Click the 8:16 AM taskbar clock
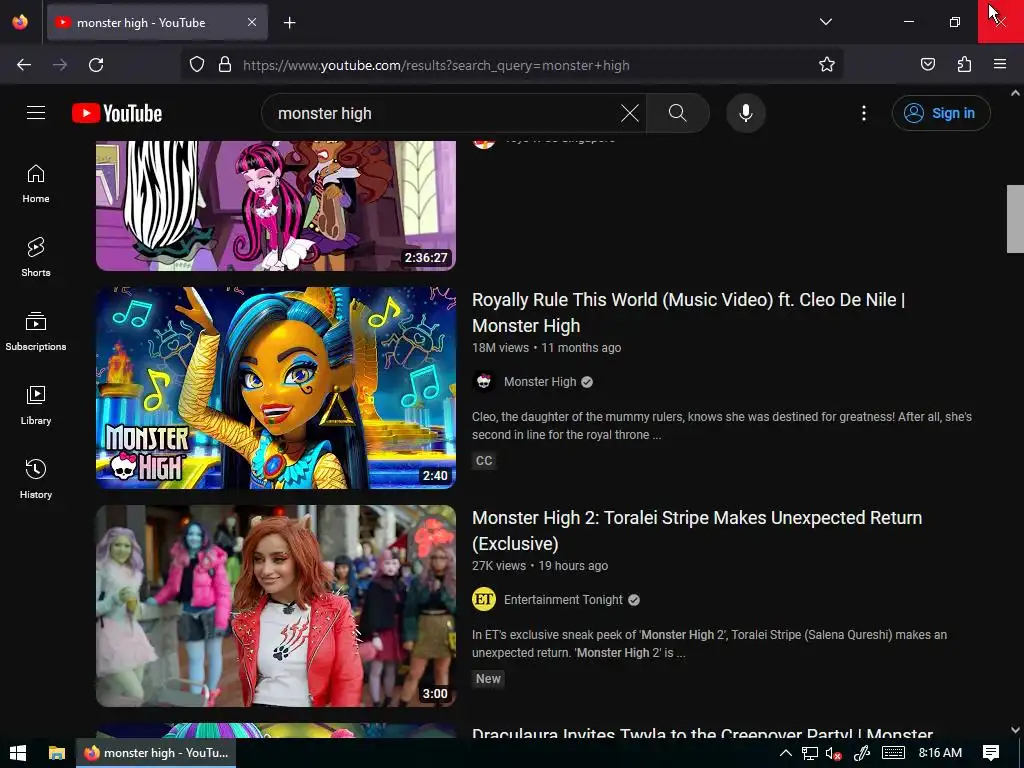 pos(940,753)
